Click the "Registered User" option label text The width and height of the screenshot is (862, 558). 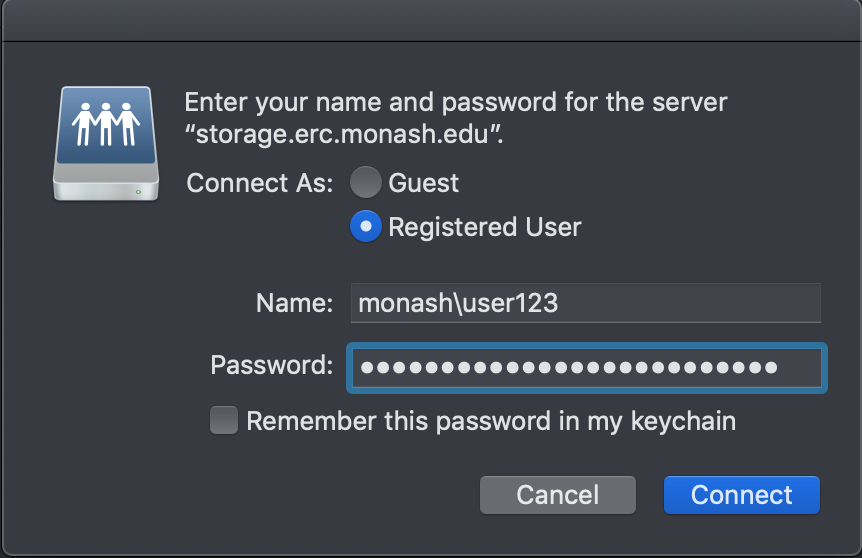tap(484, 227)
